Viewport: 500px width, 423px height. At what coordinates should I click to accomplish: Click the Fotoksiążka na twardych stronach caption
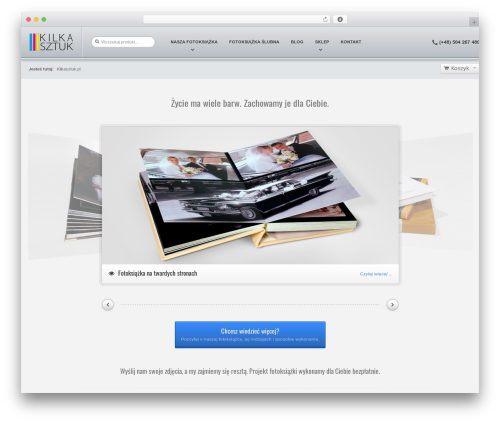(x=157, y=273)
